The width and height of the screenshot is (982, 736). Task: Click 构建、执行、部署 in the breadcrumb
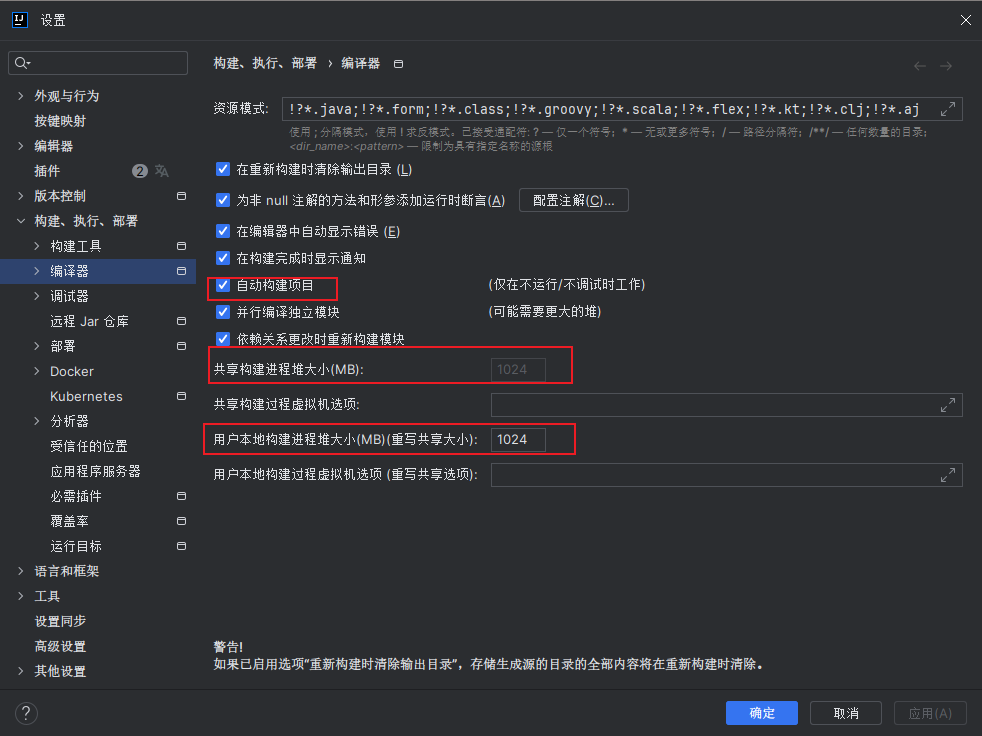click(x=265, y=64)
